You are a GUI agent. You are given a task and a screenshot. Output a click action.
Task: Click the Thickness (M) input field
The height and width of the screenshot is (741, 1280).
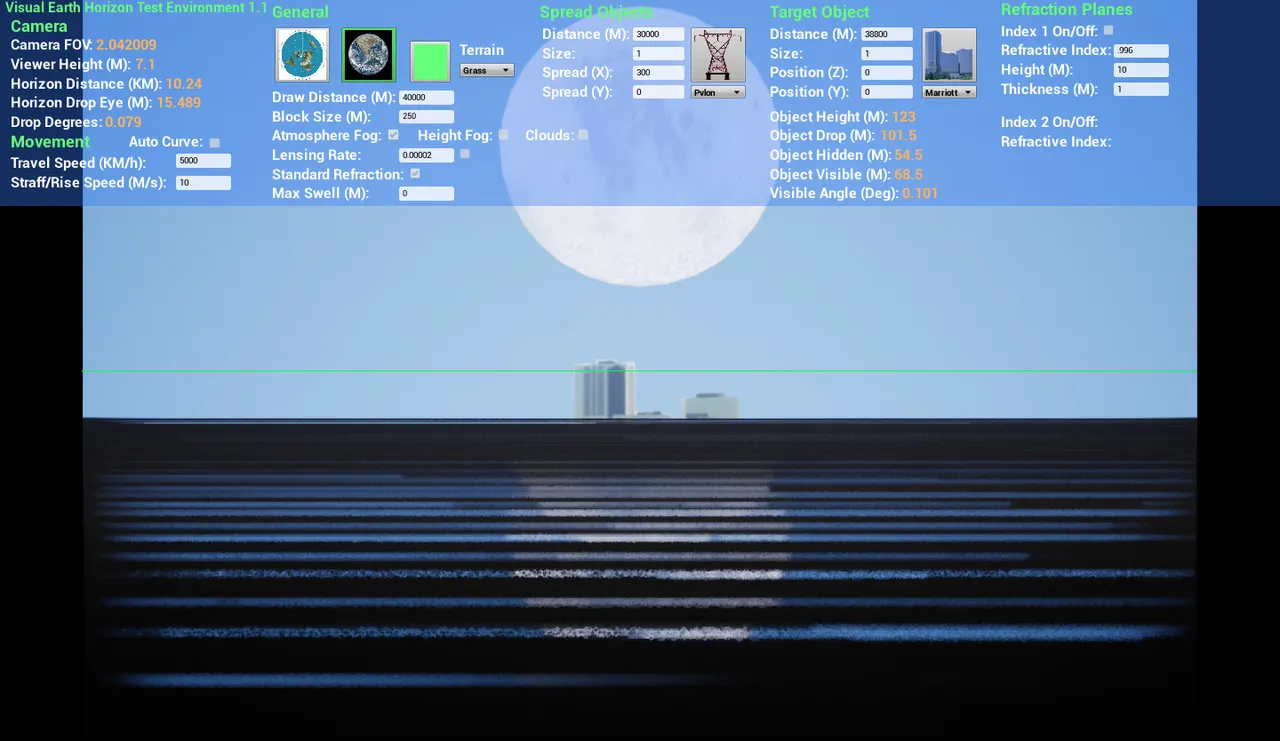tap(1141, 89)
